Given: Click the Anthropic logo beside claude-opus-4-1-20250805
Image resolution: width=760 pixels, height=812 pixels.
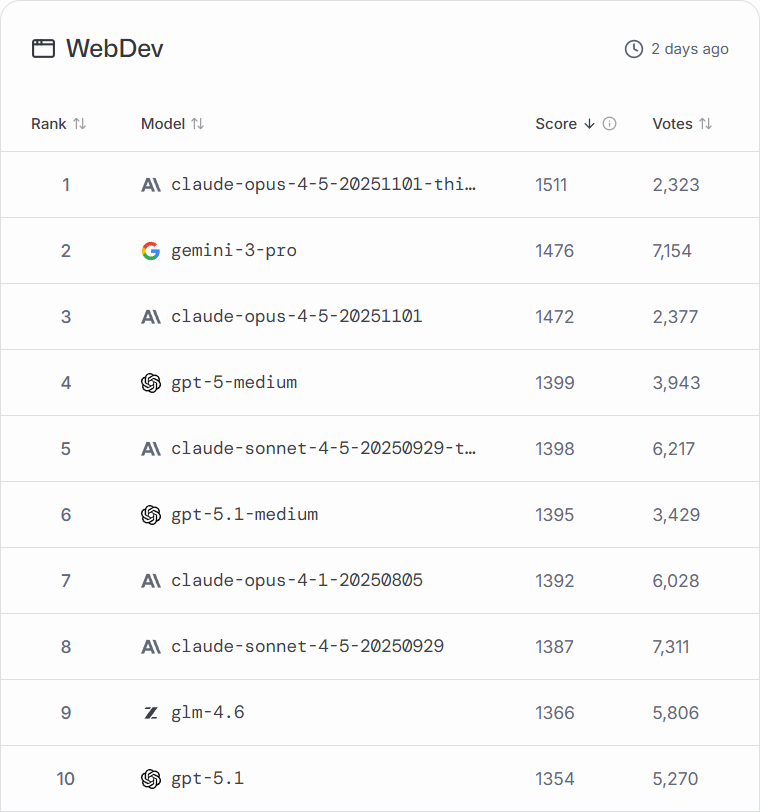Looking at the screenshot, I should [151, 581].
